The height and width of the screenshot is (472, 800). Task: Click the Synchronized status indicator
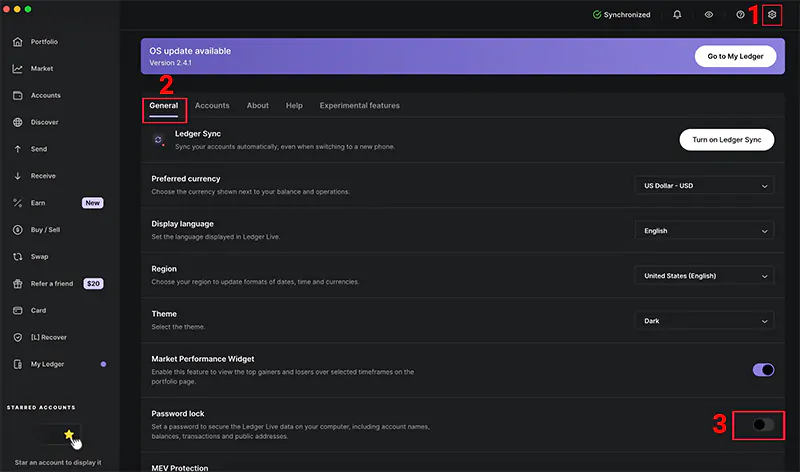pos(621,15)
